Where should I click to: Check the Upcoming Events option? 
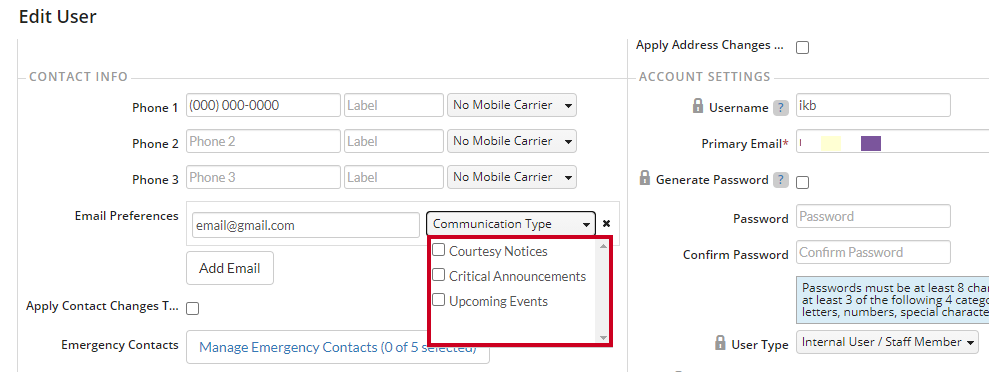point(438,299)
